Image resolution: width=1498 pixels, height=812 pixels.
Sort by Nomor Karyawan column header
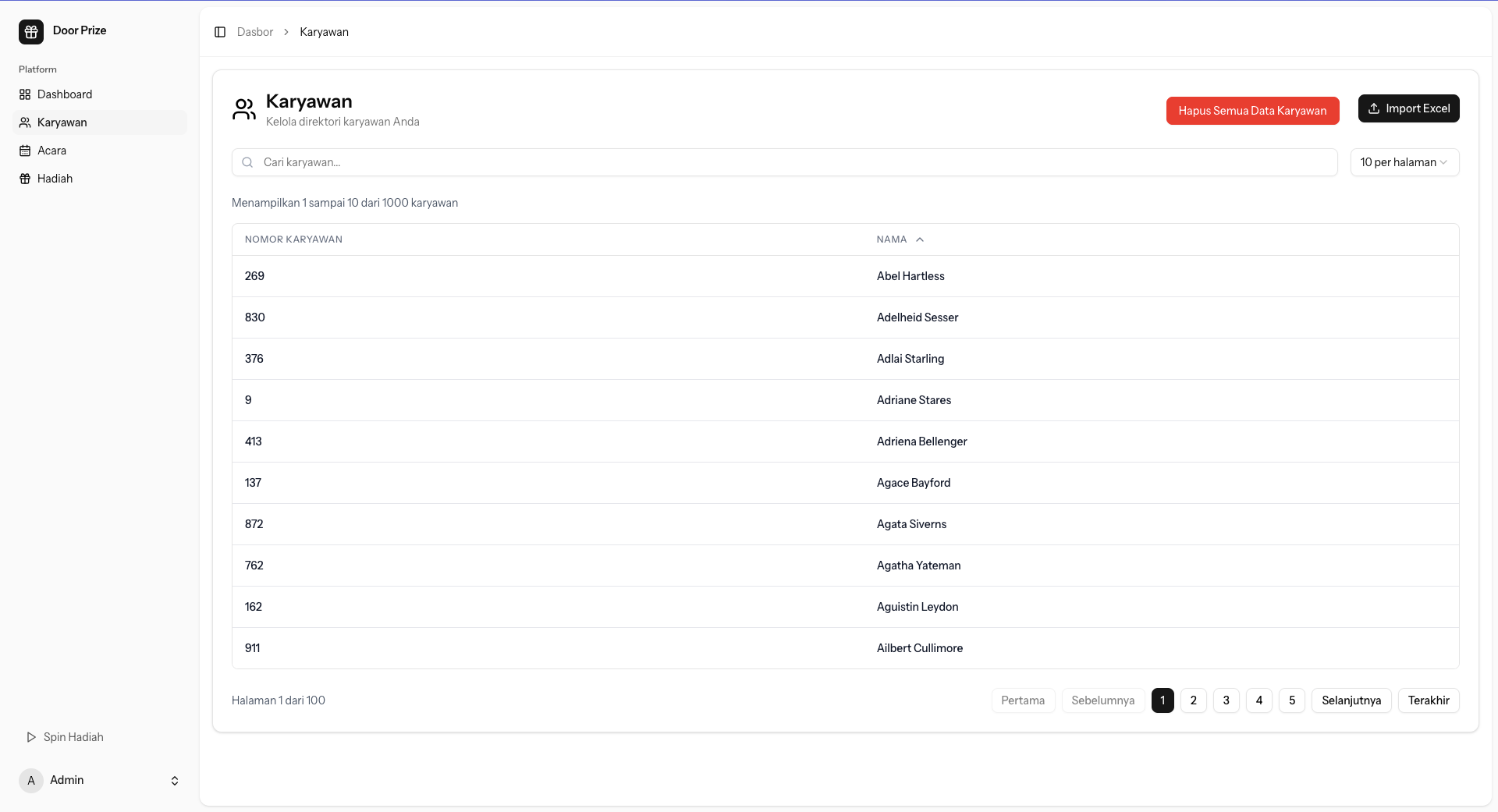click(293, 239)
